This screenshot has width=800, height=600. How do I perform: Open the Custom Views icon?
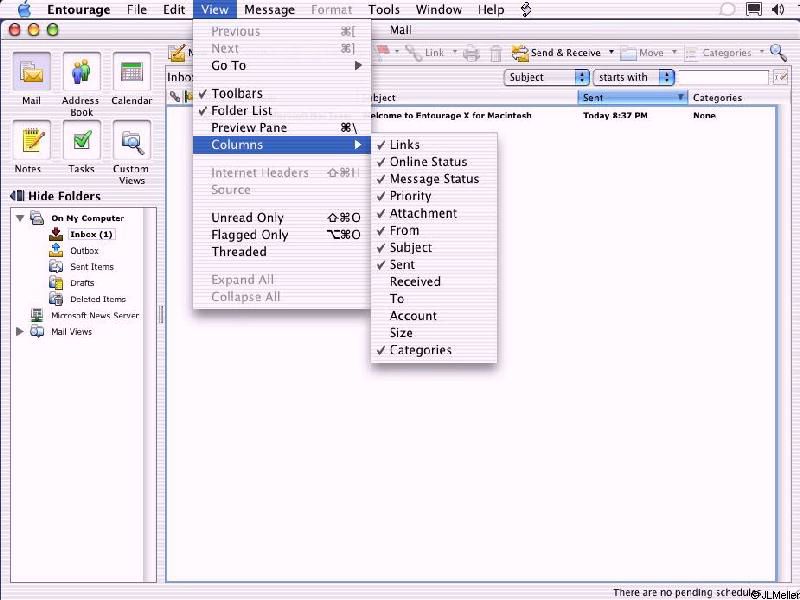[132, 140]
